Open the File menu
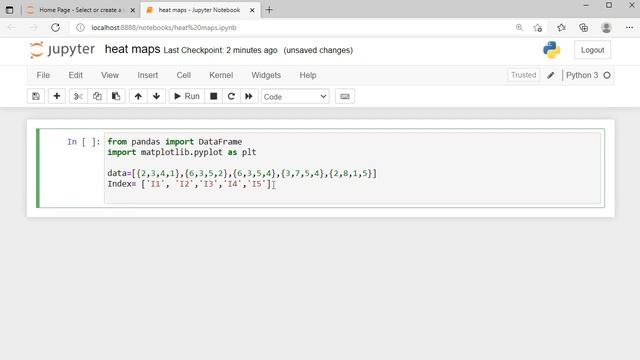This screenshot has height=360, width=640. coord(43,75)
